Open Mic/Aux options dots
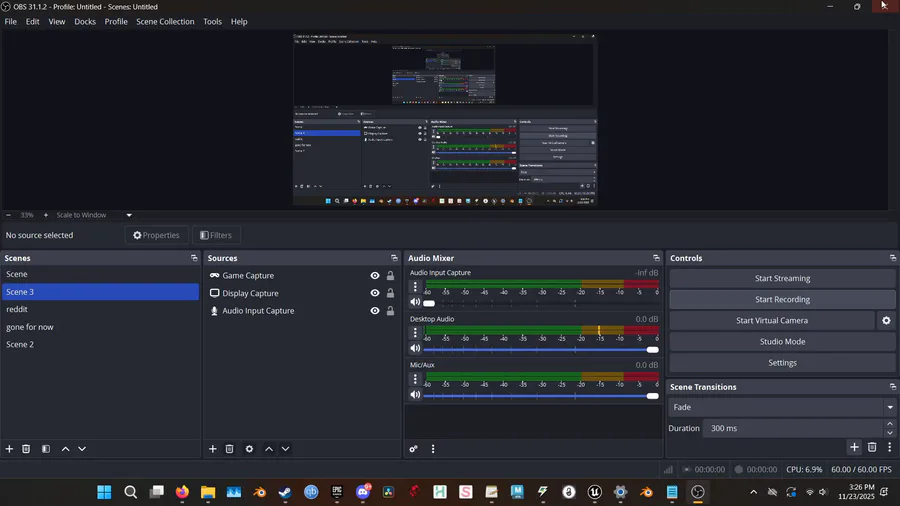Image resolution: width=900 pixels, height=506 pixels. tap(415, 378)
